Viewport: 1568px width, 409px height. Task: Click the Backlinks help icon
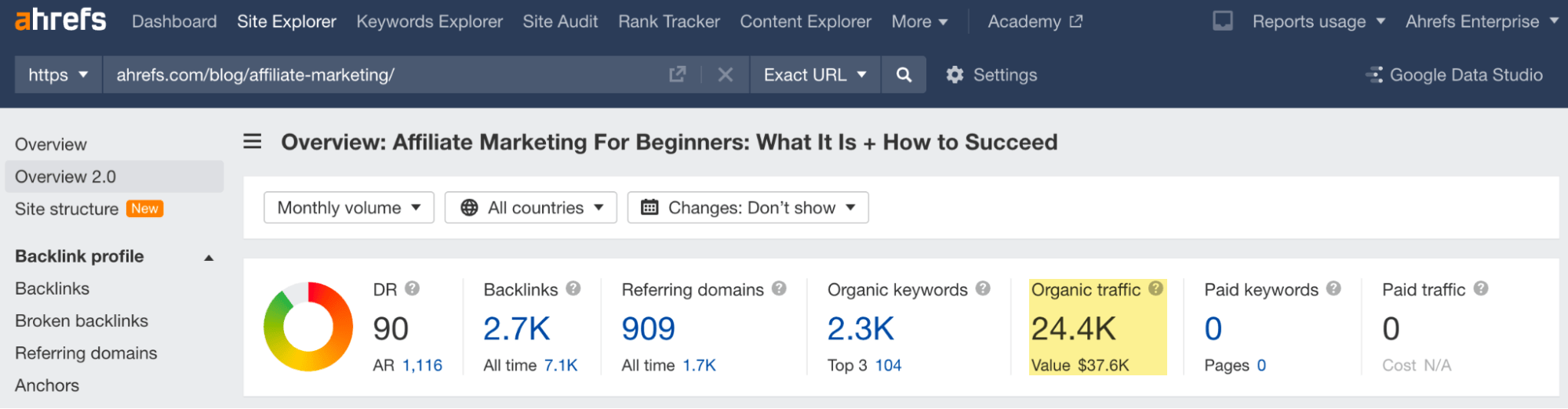(x=573, y=288)
